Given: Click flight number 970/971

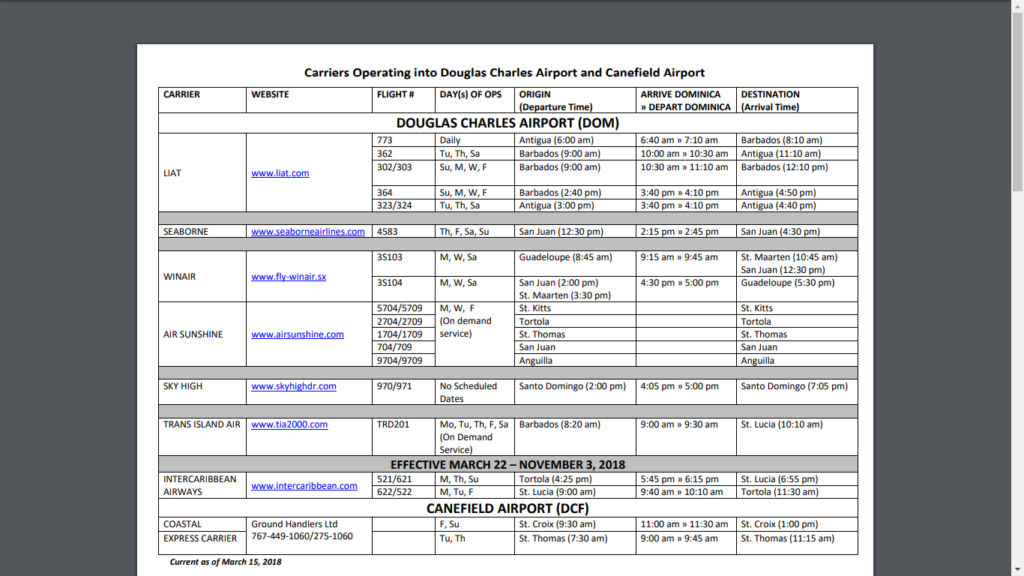Looking at the screenshot, I should click(x=394, y=387).
